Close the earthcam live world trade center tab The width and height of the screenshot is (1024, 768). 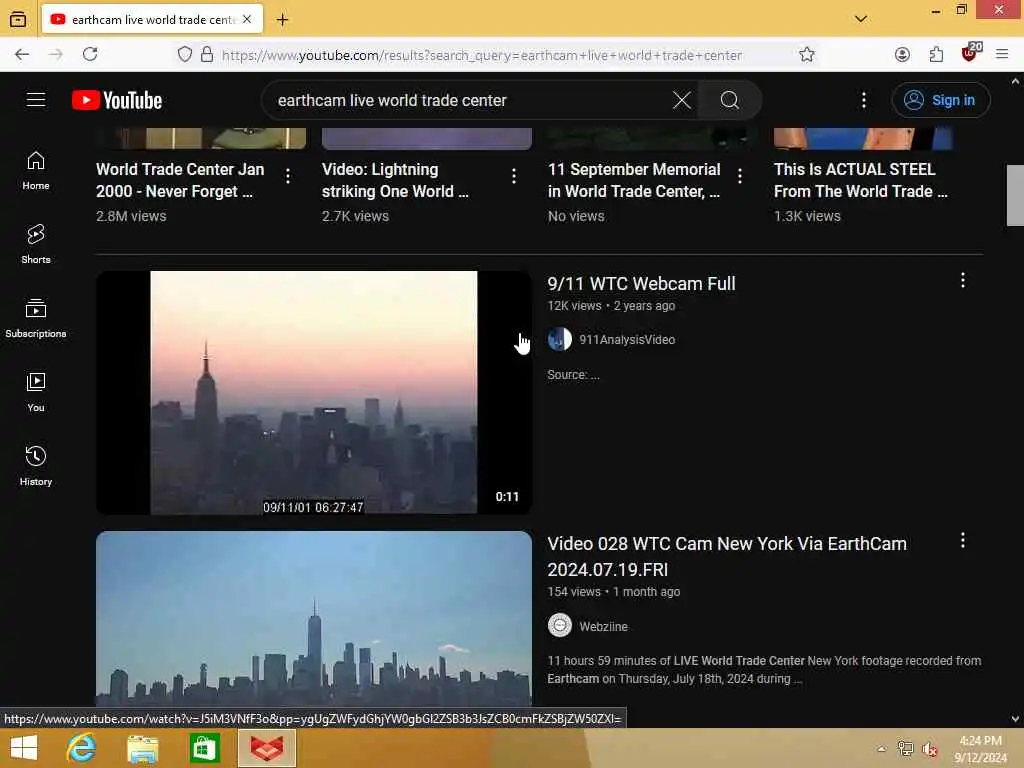[247, 20]
